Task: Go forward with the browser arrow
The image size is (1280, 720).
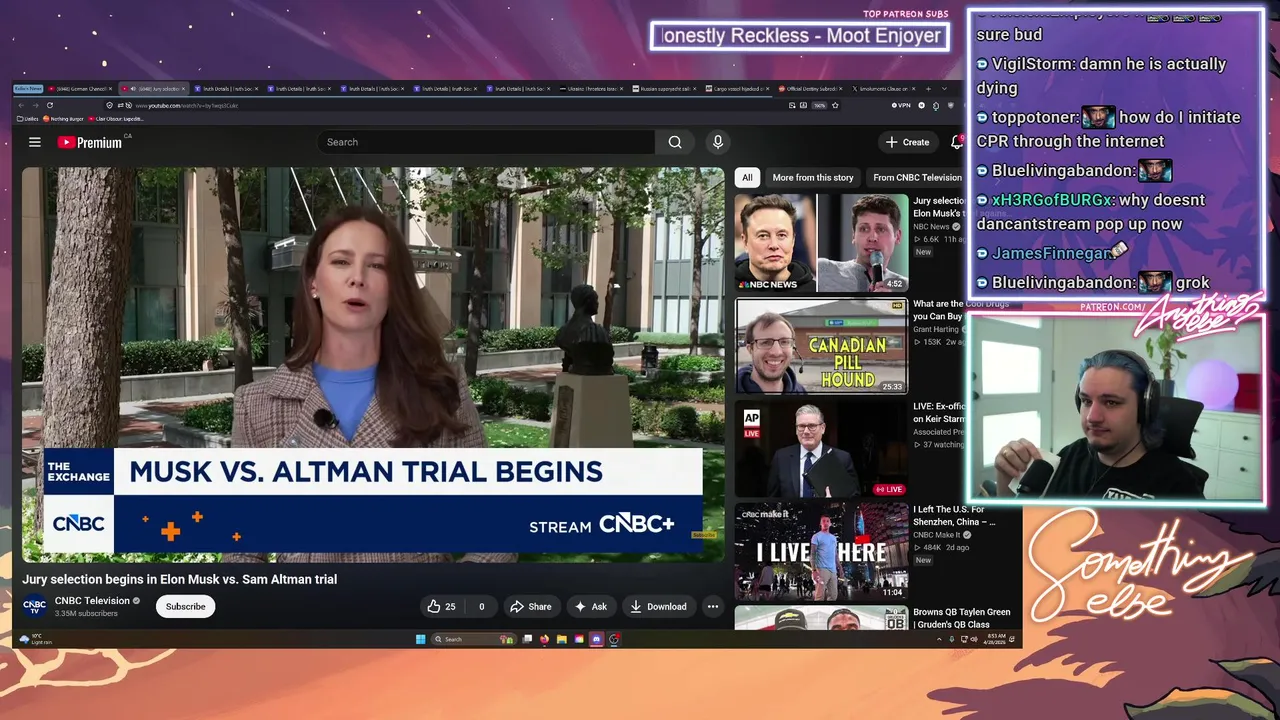Action: coord(36,105)
